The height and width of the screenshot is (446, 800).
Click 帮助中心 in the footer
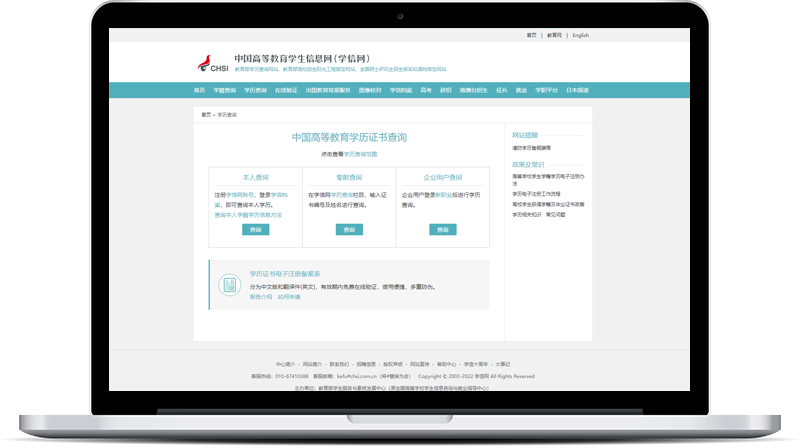446,364
